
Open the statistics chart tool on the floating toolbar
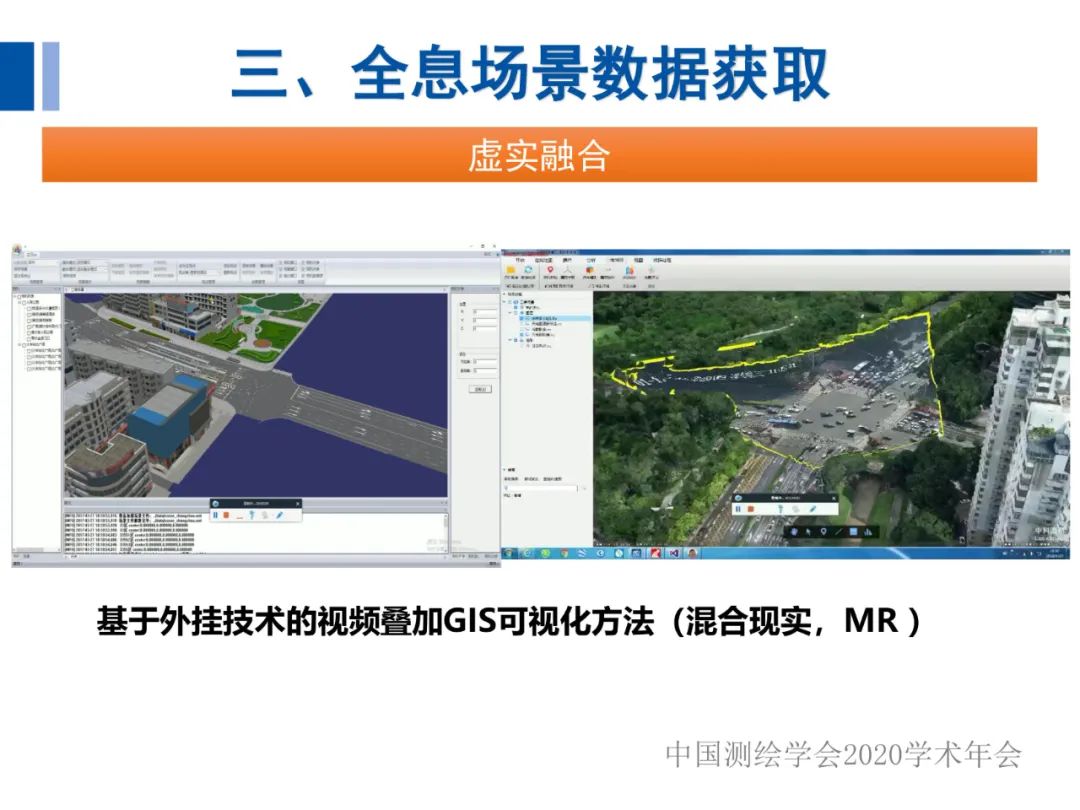[x=869, y=532]
